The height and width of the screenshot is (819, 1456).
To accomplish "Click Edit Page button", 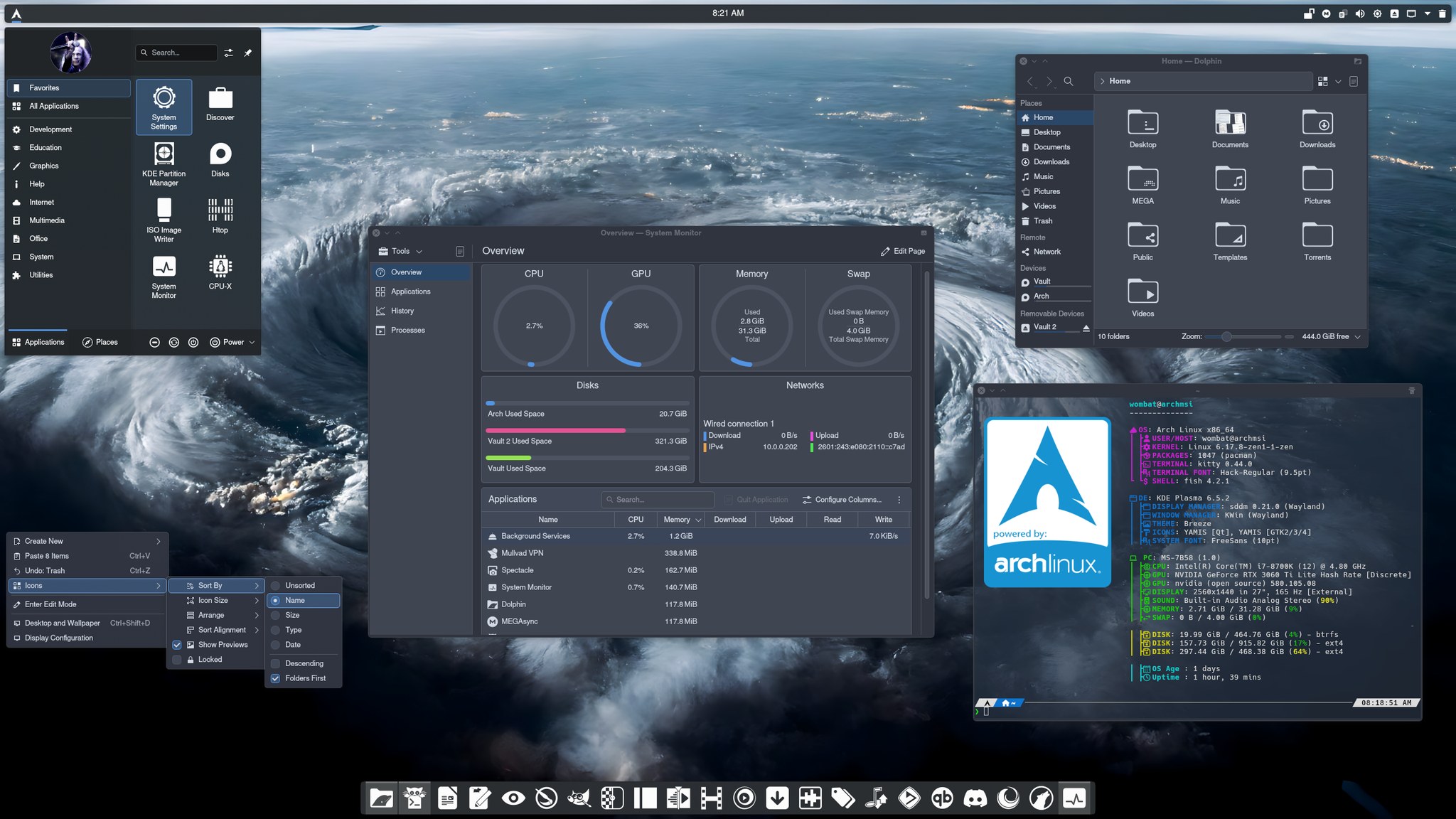I will [x=902, y=251].
